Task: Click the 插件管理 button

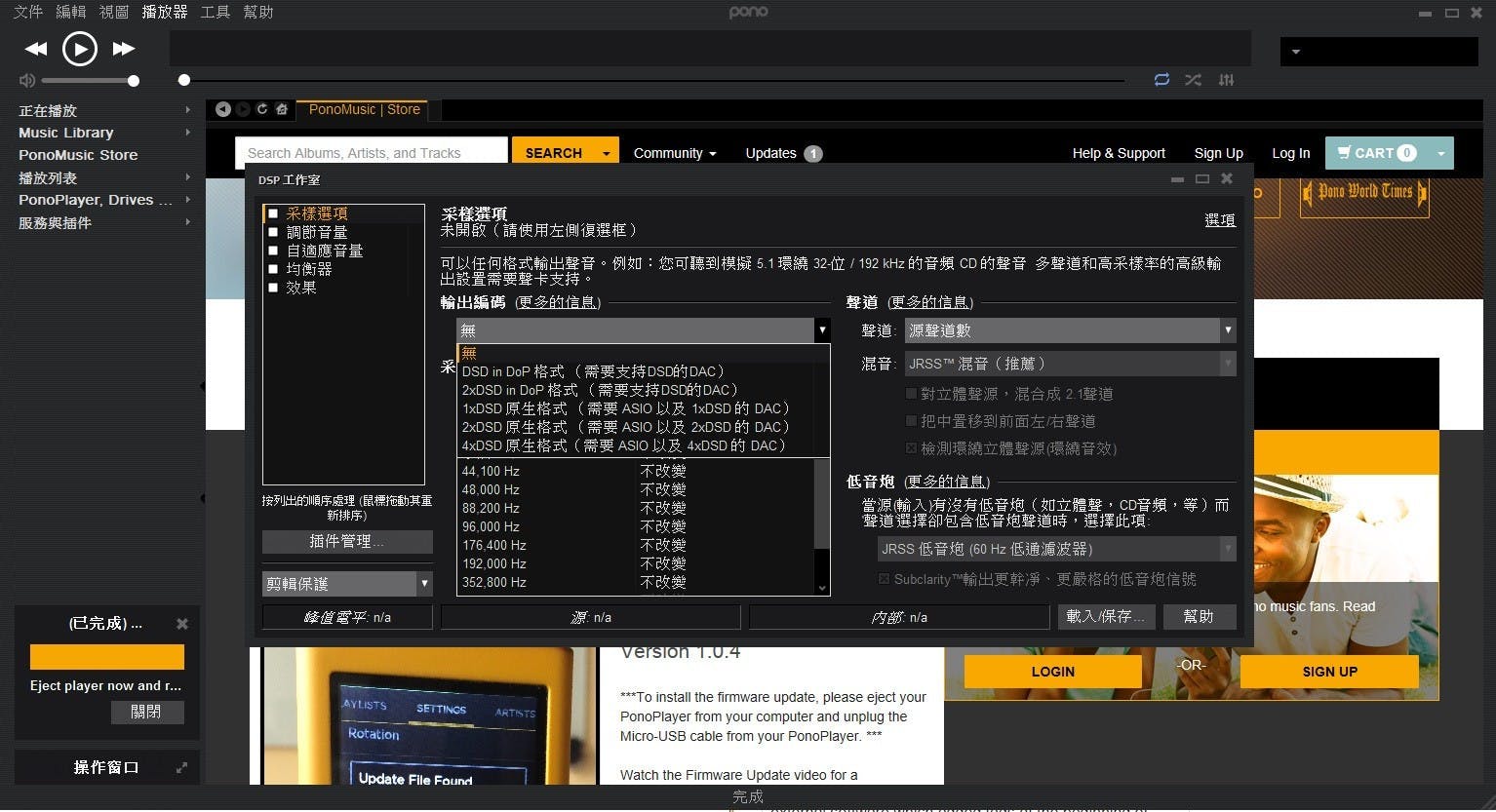Action: point(346,541)
